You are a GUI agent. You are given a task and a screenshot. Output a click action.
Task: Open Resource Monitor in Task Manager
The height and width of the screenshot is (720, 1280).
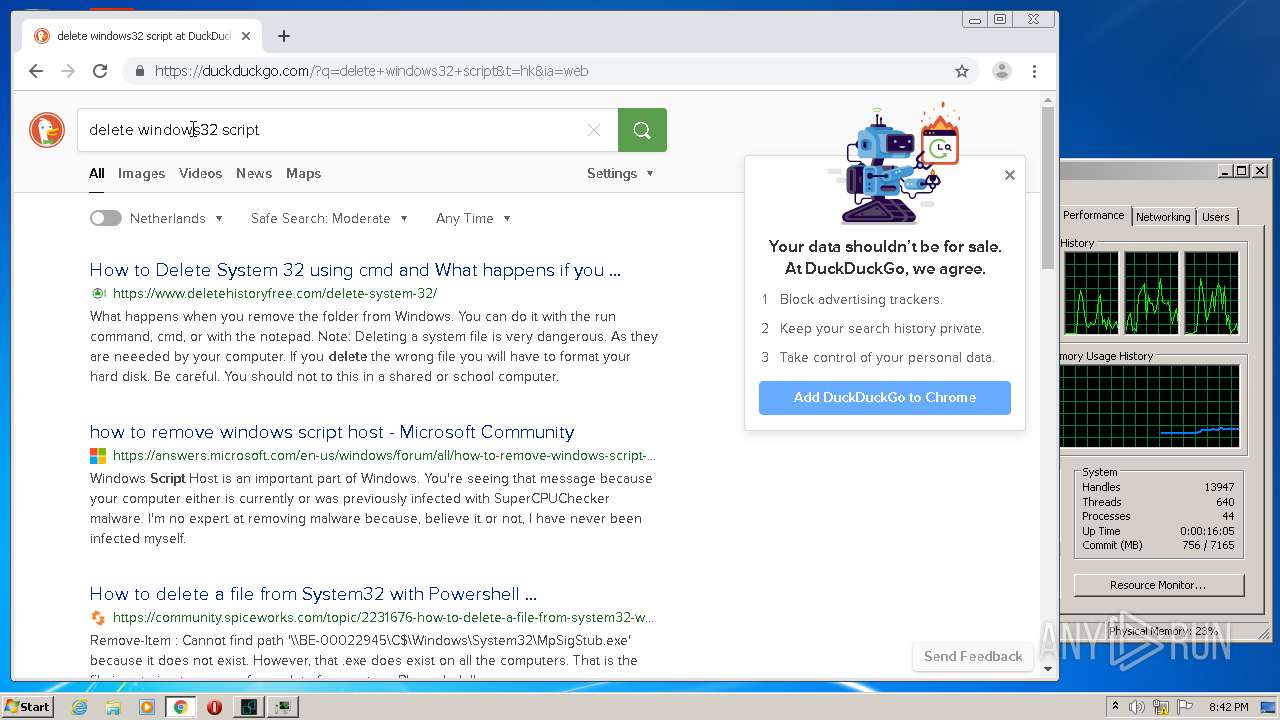coord(1158,585)
